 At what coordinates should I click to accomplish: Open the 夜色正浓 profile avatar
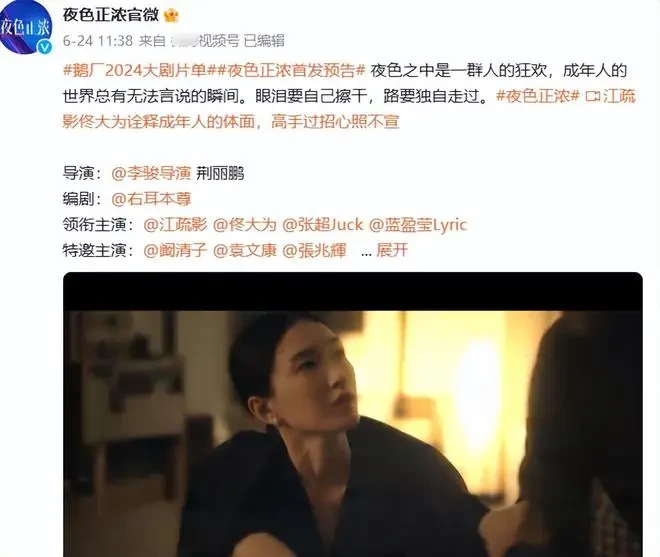[x=25, y=28]
